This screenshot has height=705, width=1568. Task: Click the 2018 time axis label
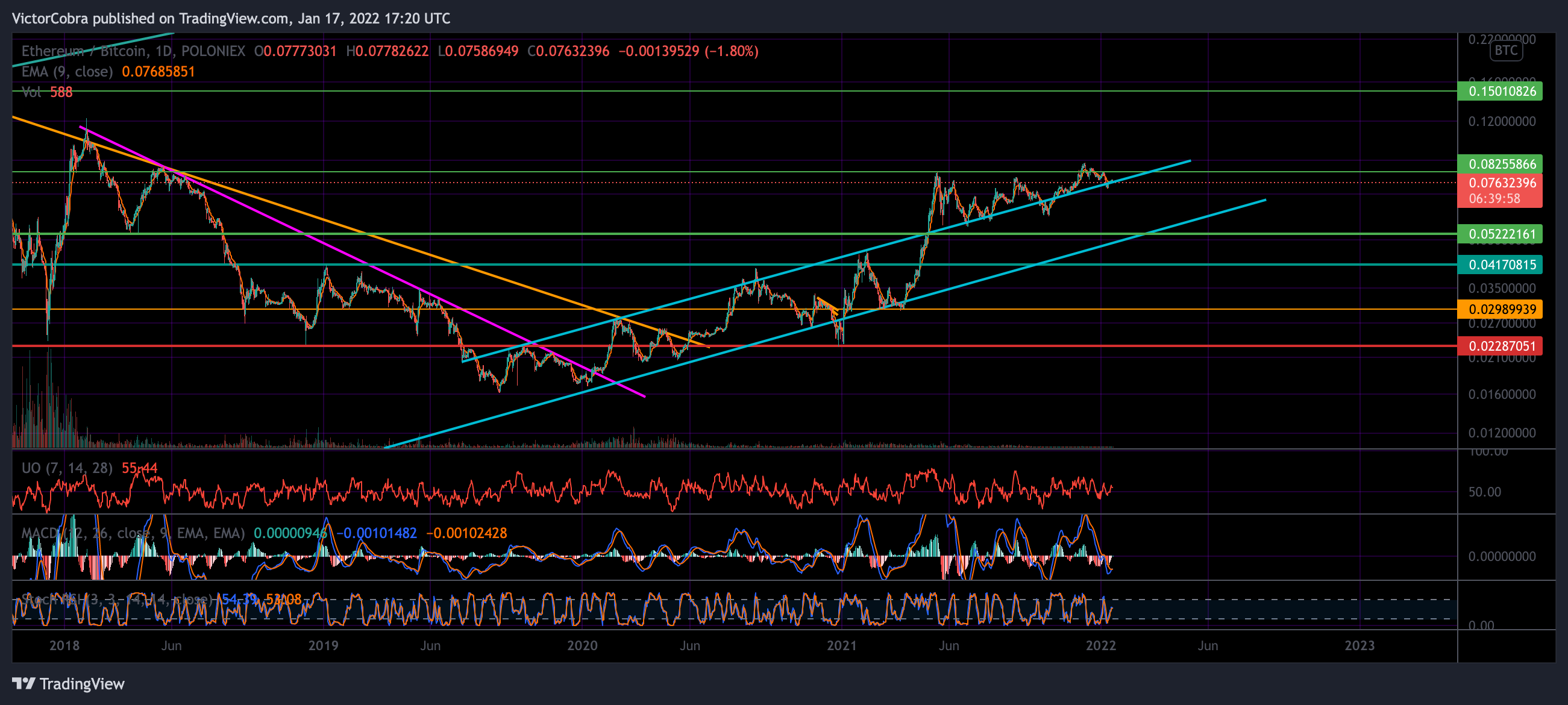tap(64, 645)
